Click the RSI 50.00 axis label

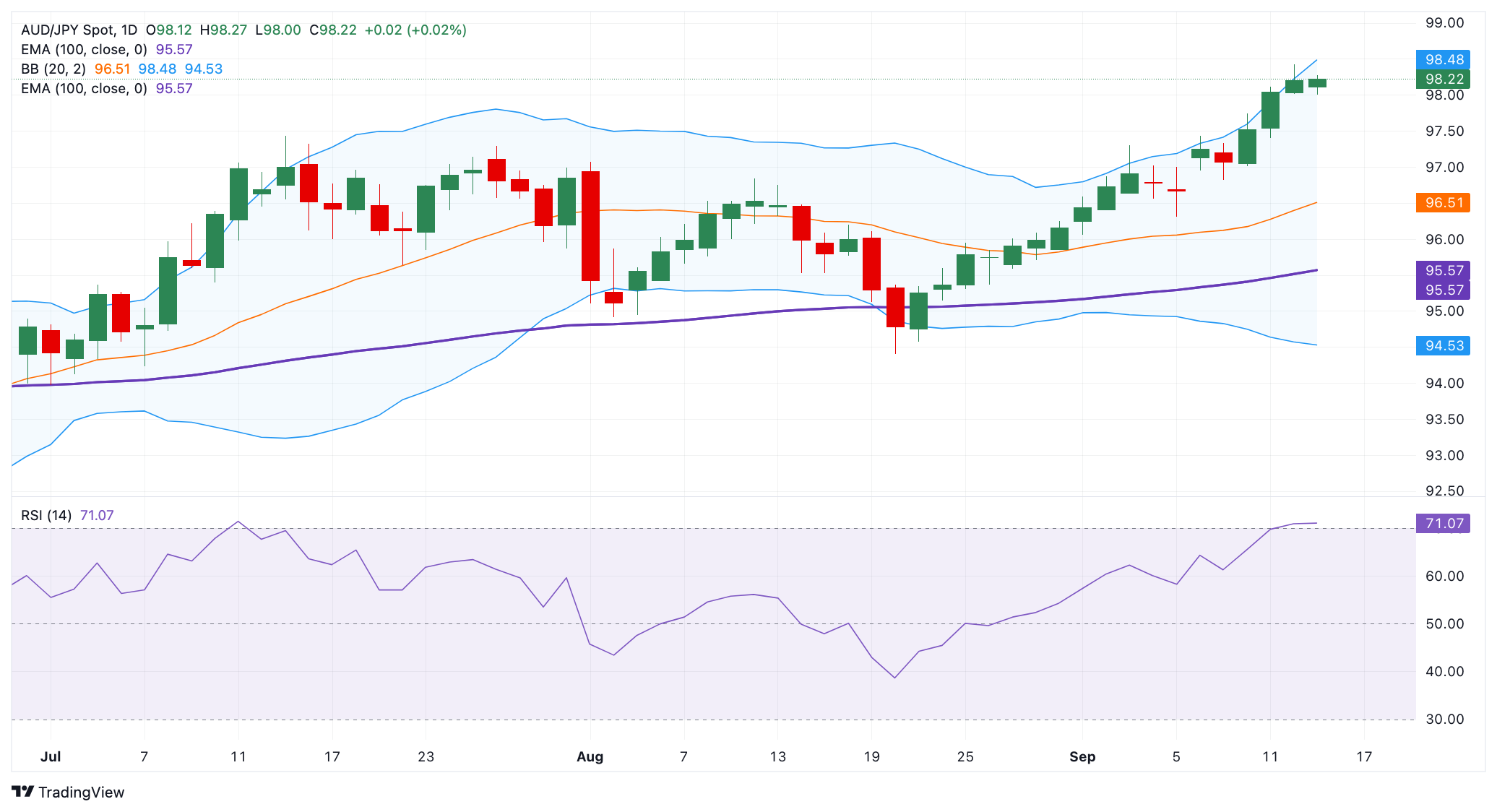point(1444,624)
